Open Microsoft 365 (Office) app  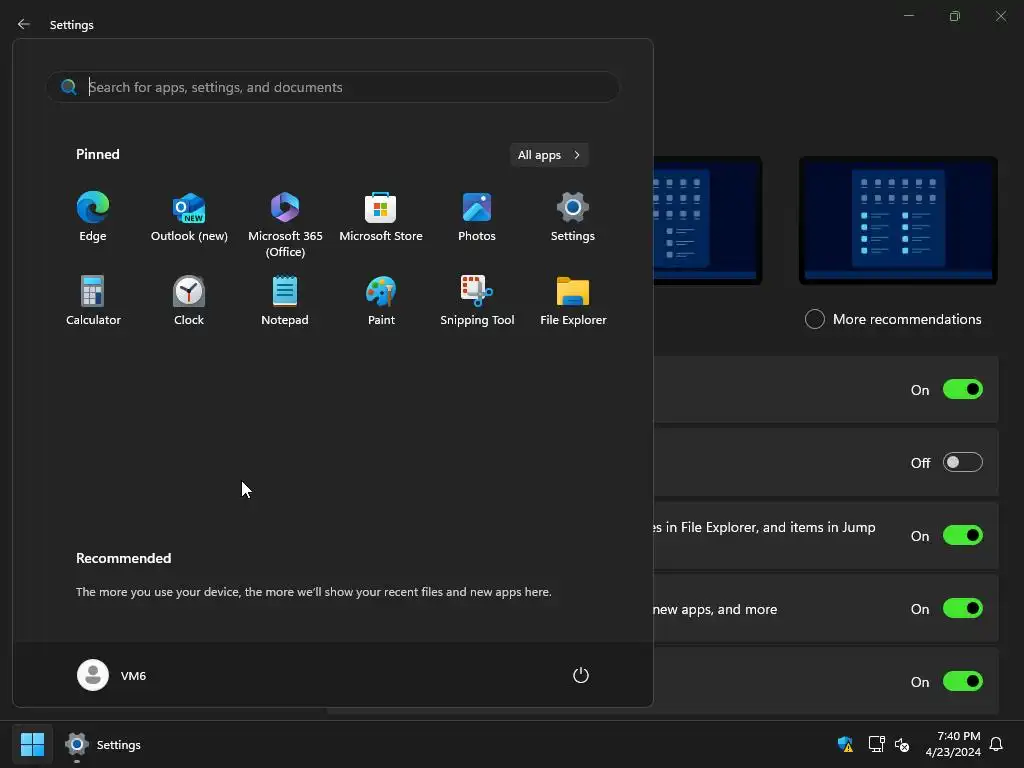(285, 225)
